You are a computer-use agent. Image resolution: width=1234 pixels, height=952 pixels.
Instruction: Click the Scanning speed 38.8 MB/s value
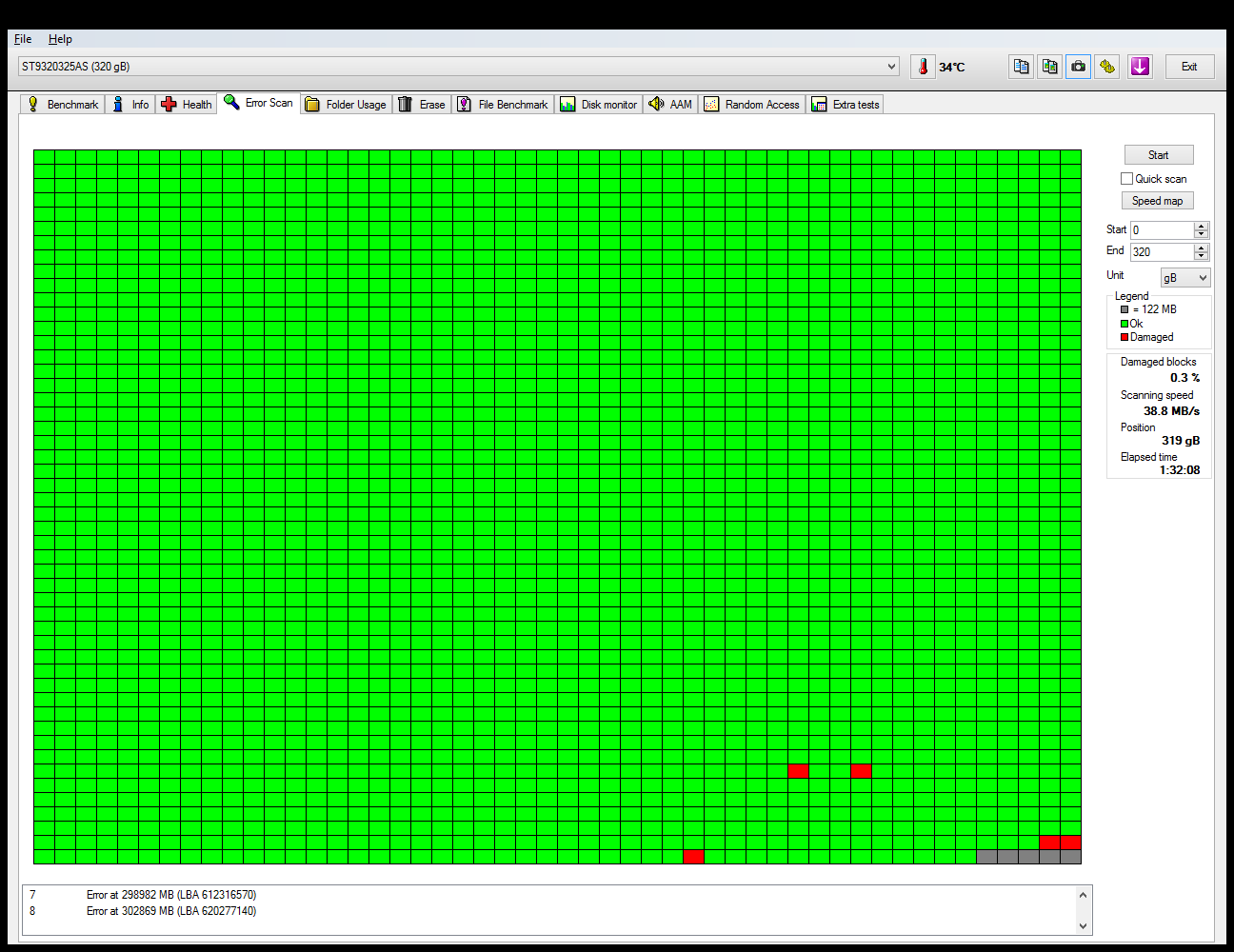click(x=1171, y=411)
